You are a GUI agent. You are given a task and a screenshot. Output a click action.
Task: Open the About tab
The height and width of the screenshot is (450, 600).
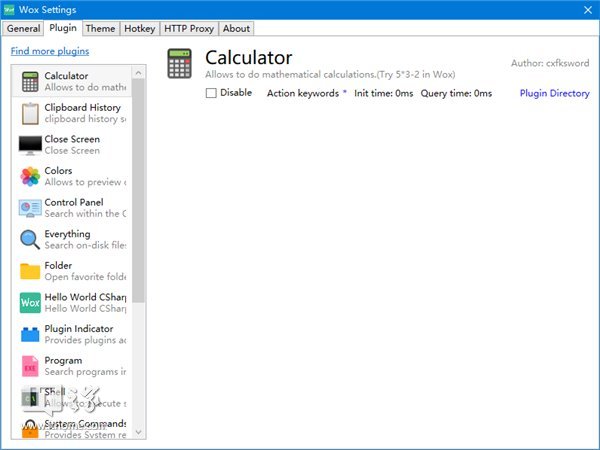[236, 28]
